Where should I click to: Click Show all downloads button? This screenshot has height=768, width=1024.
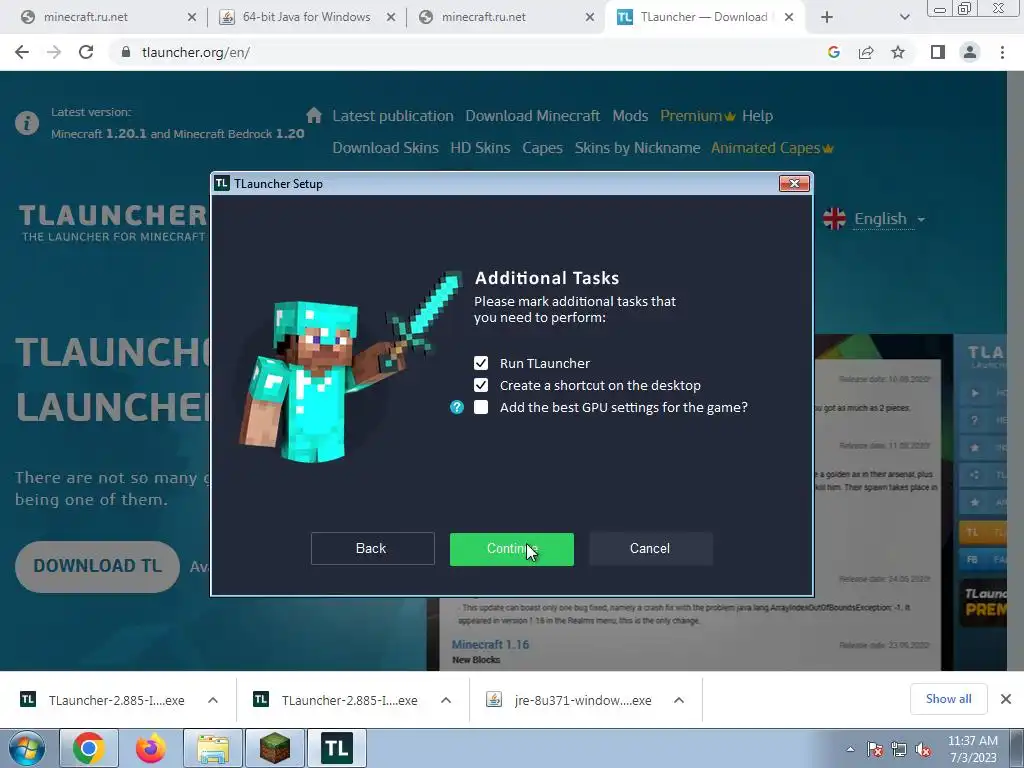point(948,699)
